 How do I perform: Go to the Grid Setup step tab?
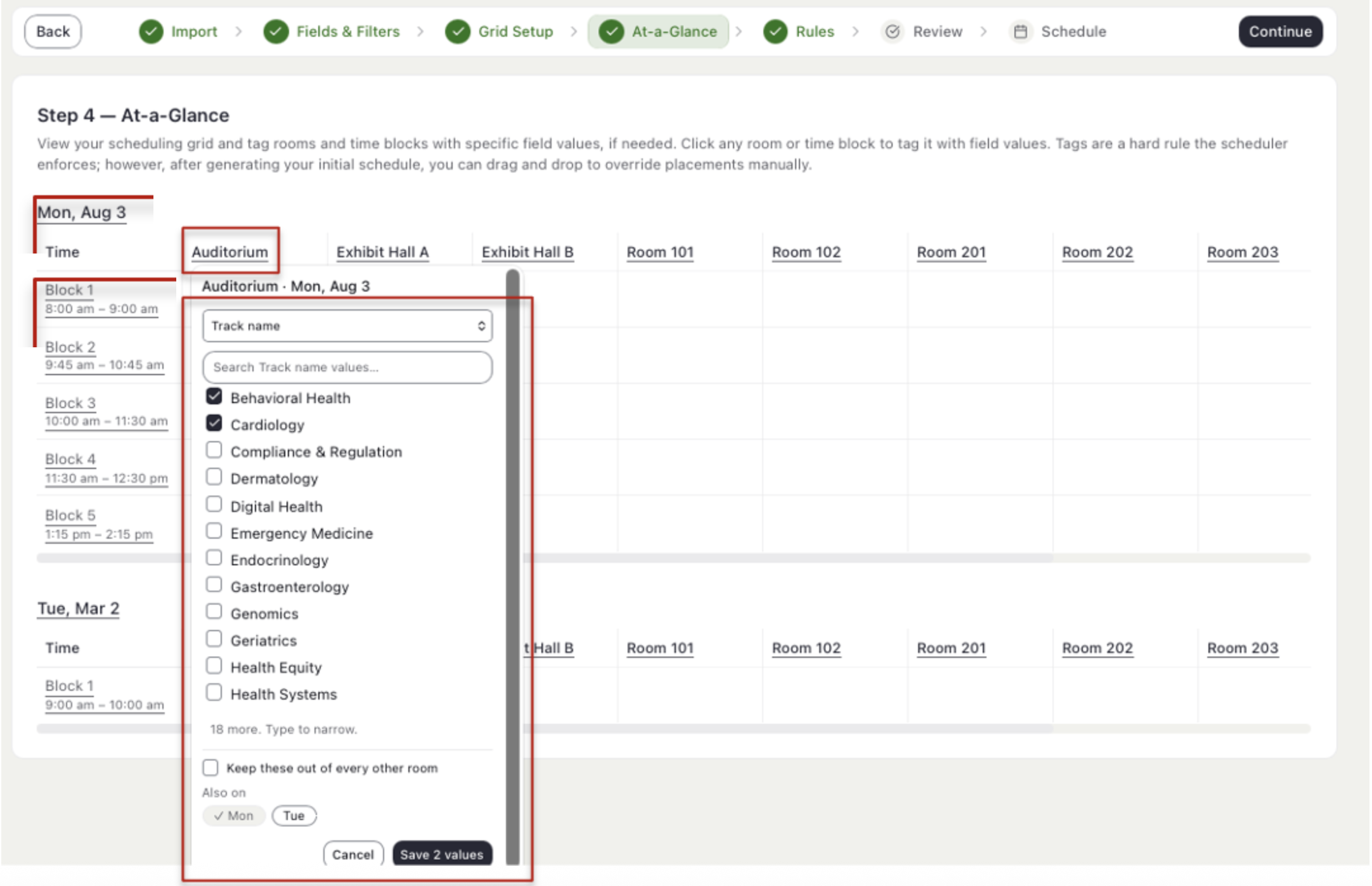500,32
